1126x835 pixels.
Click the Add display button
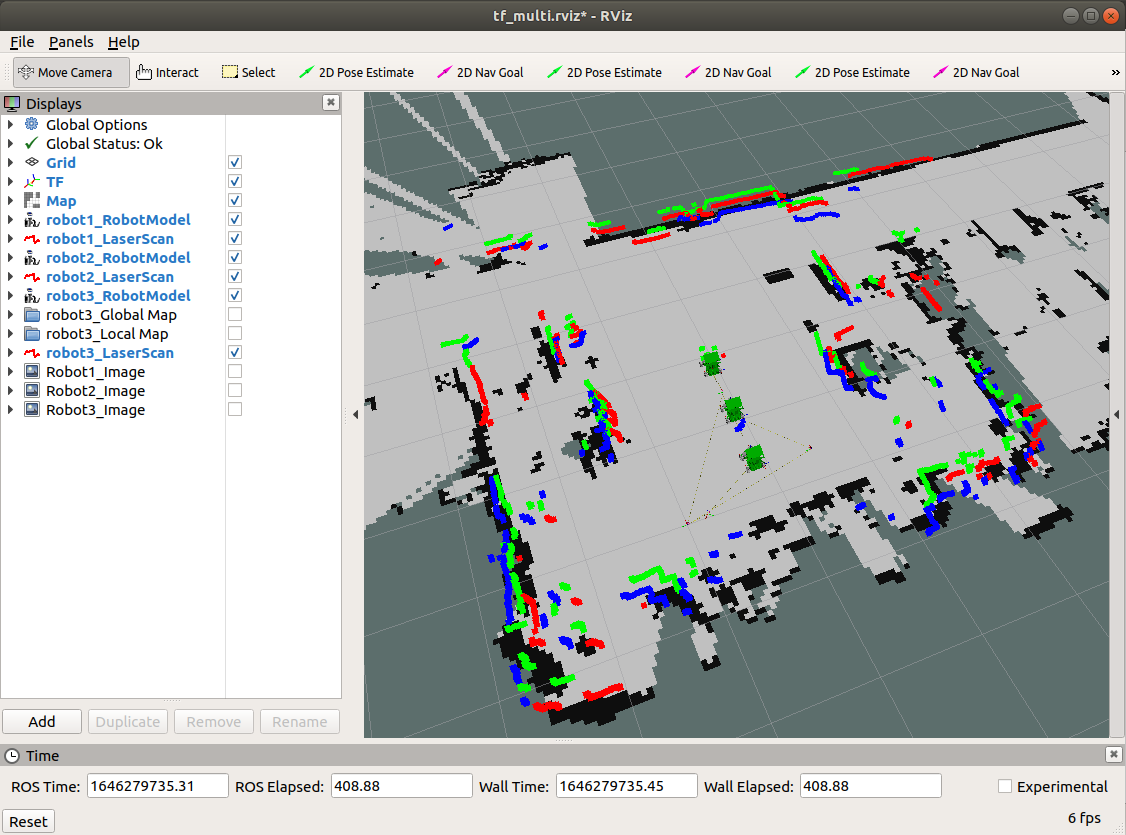(42, 722)
